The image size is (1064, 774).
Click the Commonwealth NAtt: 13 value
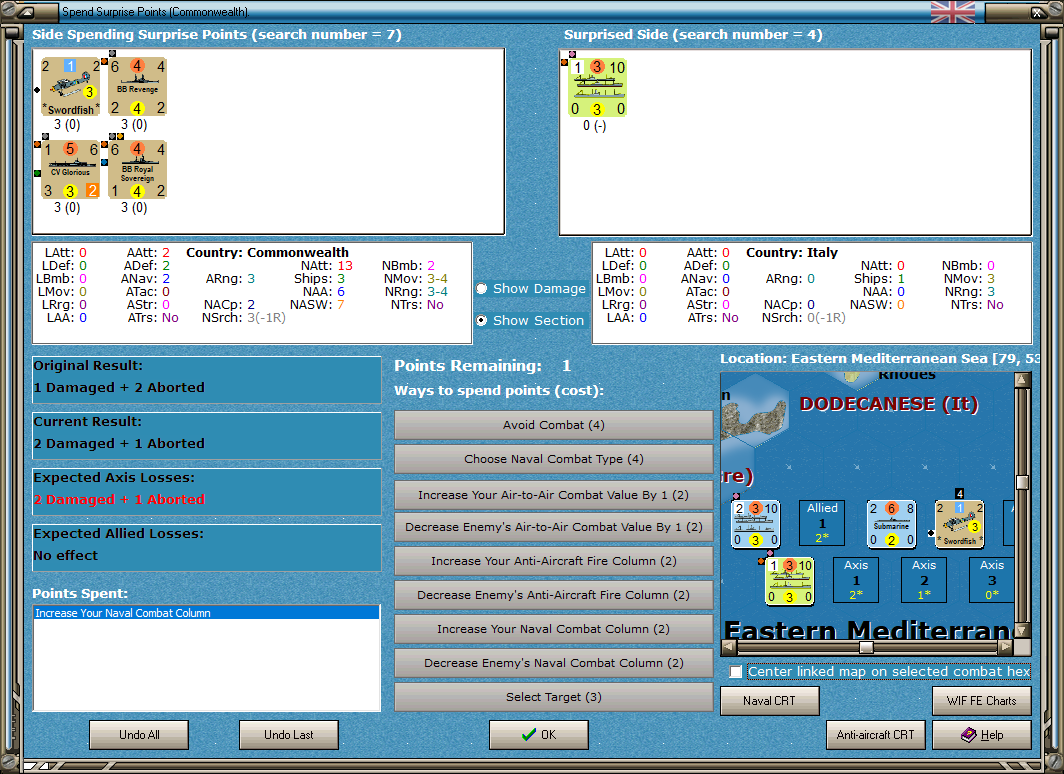(x=345, y=265)
